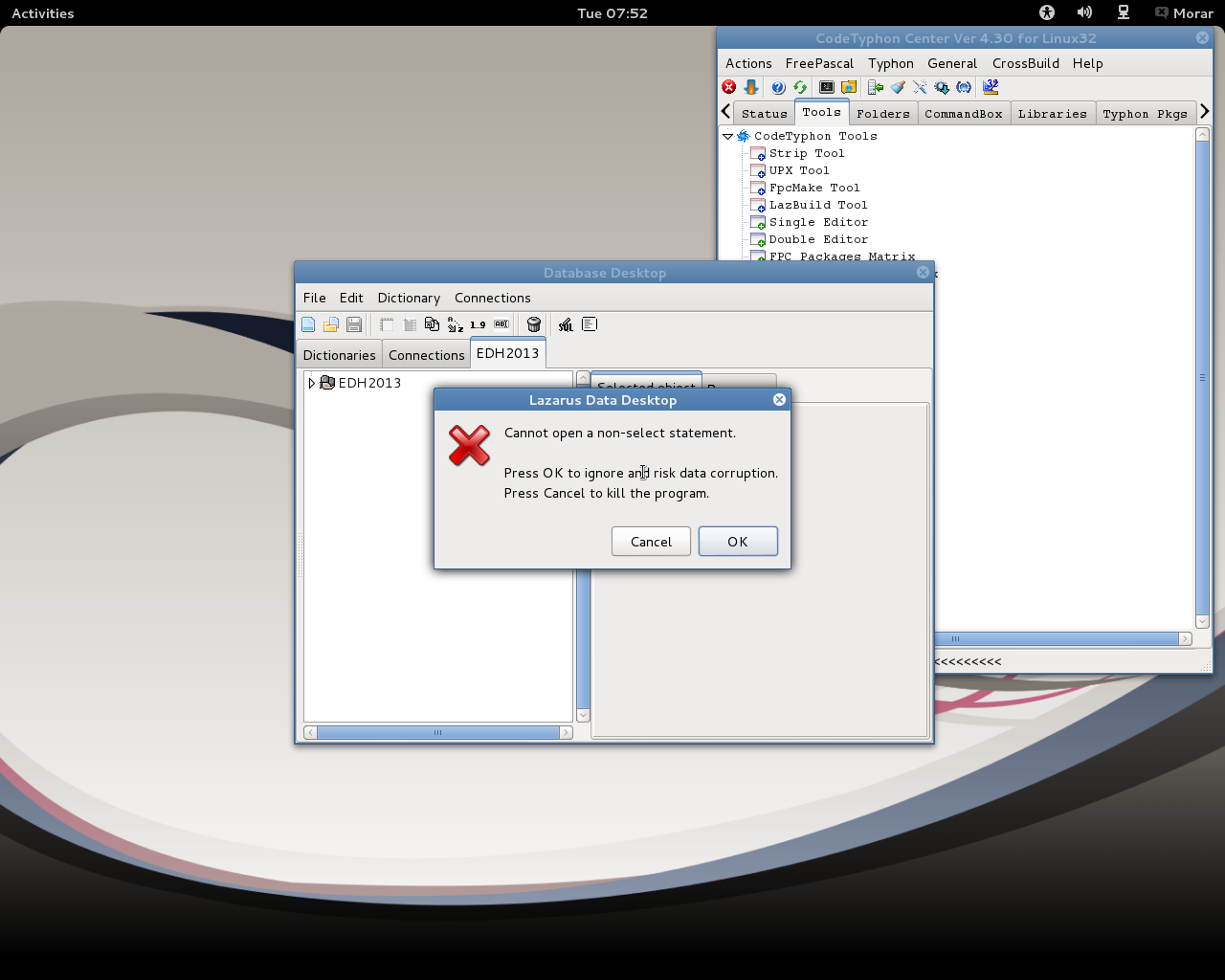Click the Open folder icon in Database Desktop
The height and width of the screenshot is (980, 1225).
pyautogui.click(x=331, y=324)
